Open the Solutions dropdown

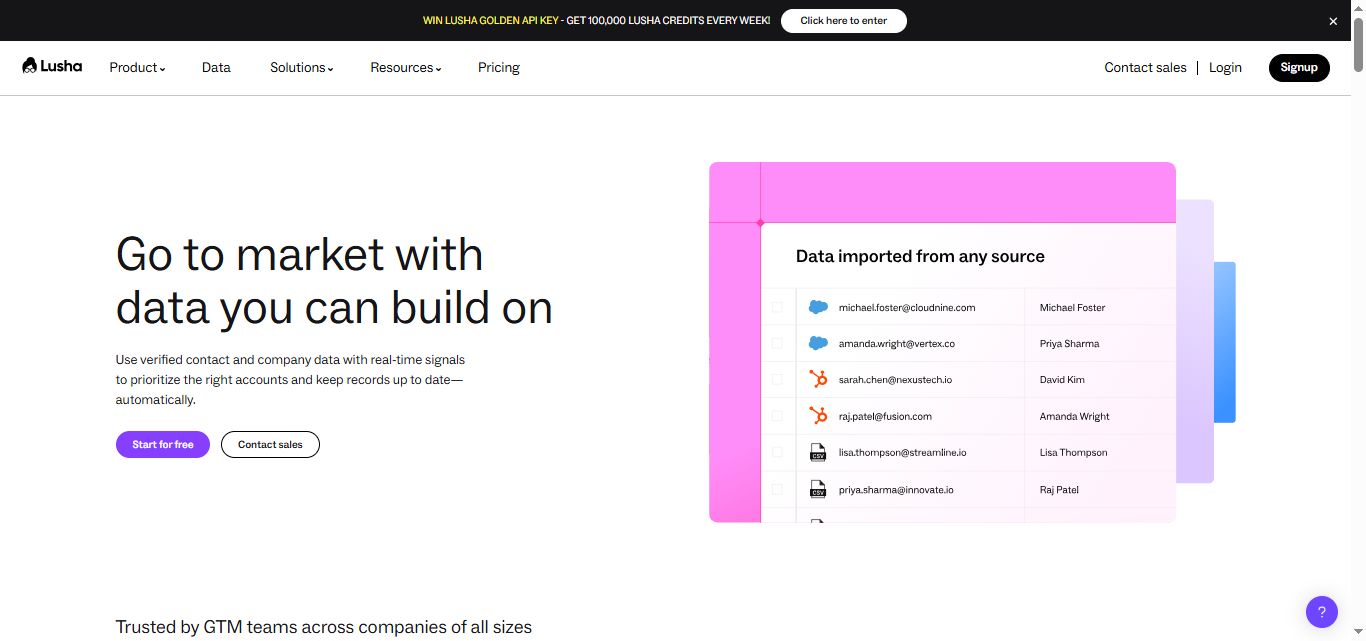pyautogui.click(x=301, y=67)
